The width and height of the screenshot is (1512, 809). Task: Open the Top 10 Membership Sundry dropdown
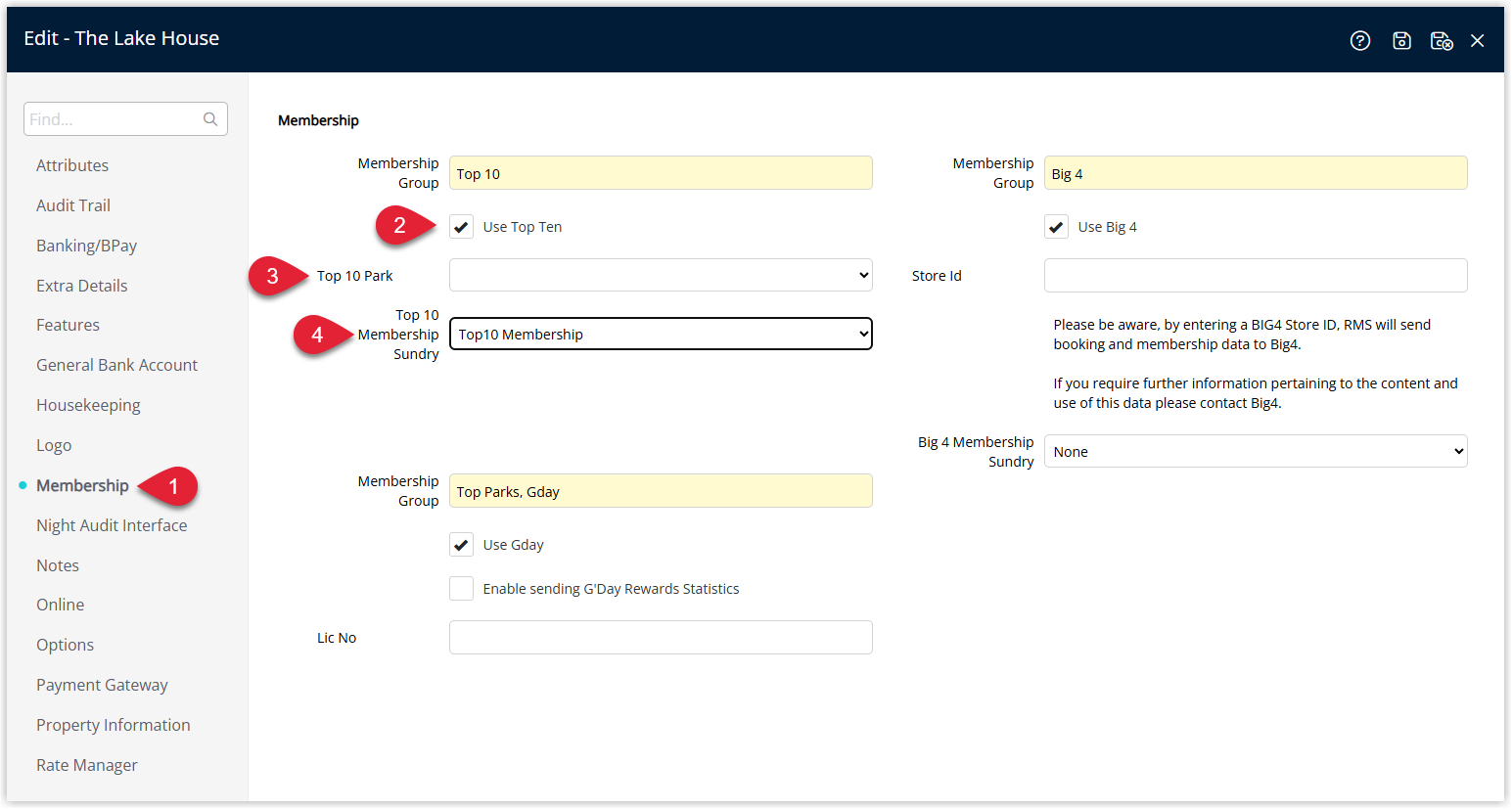pos(661,334)
